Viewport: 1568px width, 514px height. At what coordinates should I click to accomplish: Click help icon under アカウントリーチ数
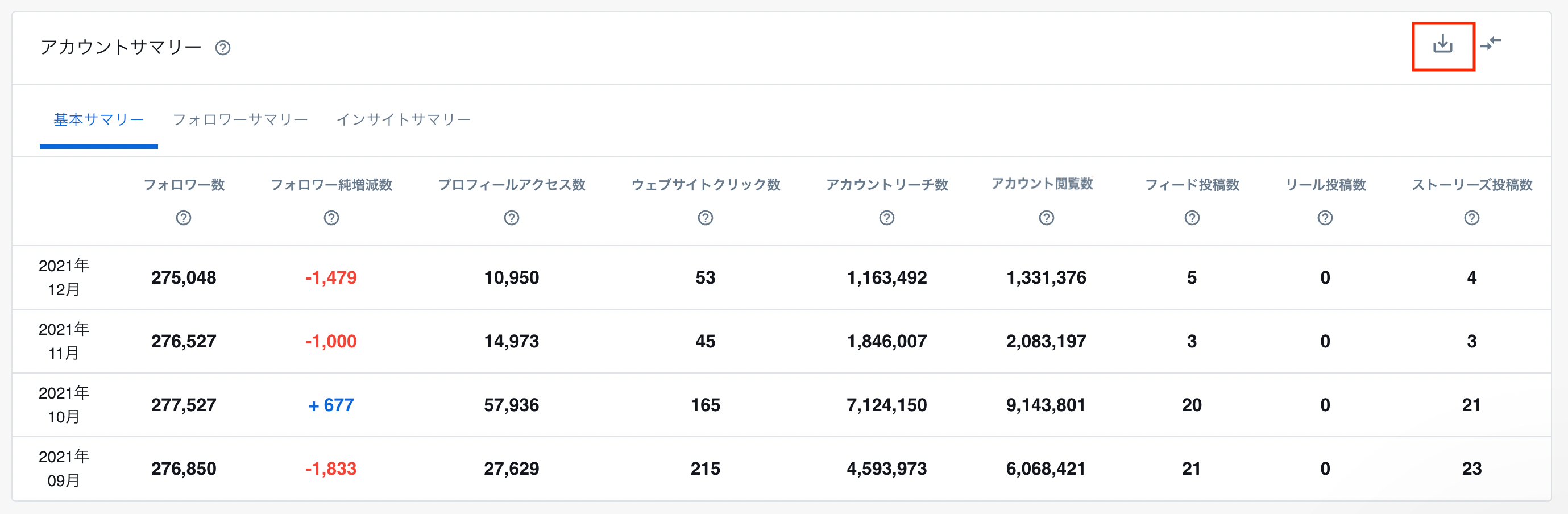pyautogui.click(x=886, y=218)
